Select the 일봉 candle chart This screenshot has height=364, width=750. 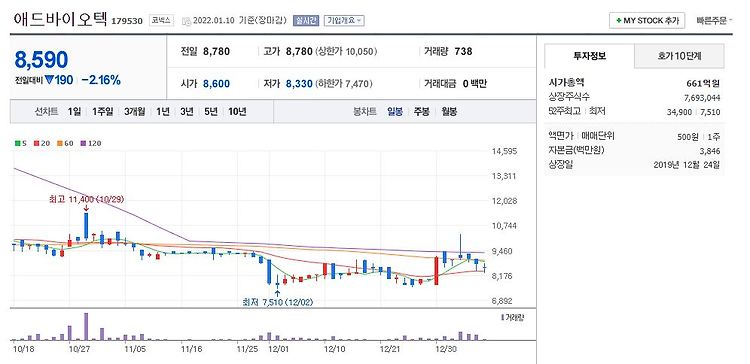pyautogui.click(x=395, y=112)
